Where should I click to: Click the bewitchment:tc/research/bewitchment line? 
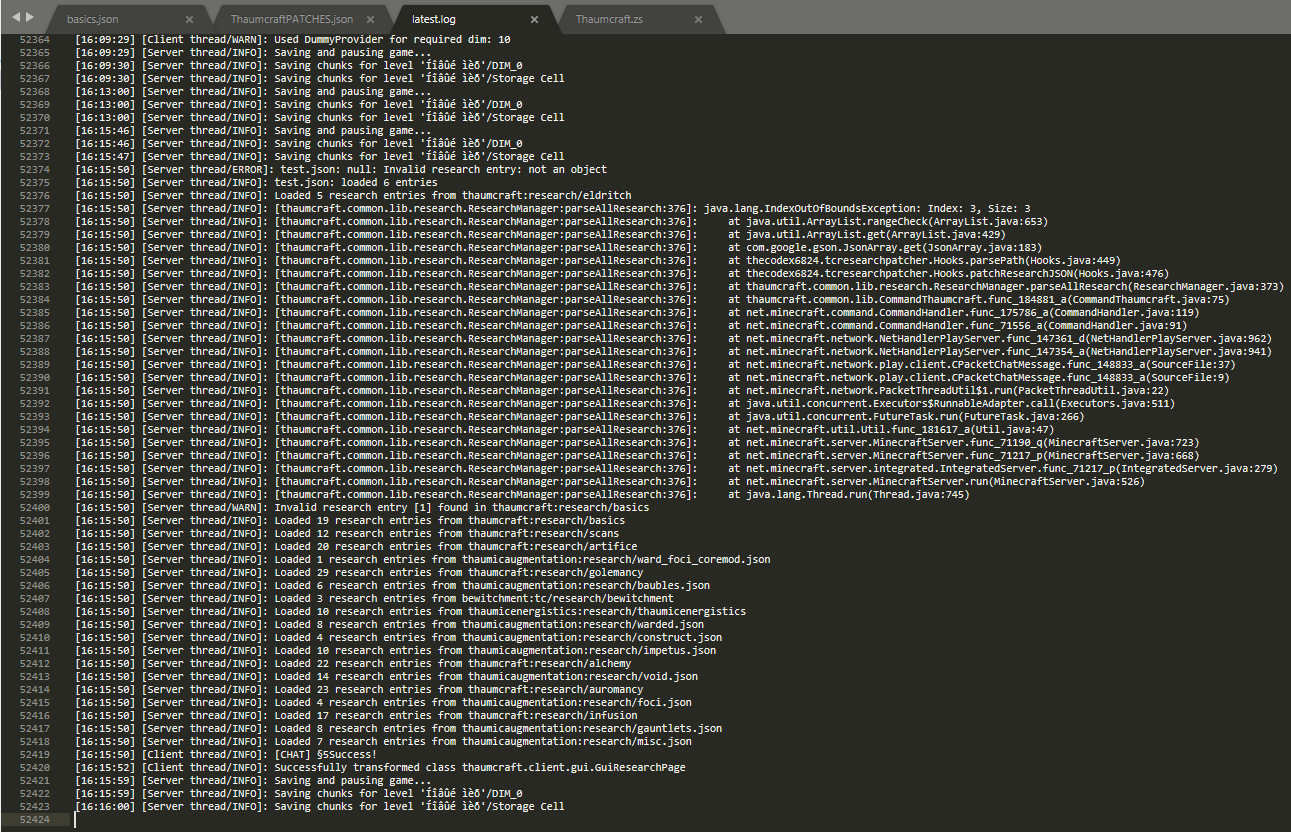point(374,598)
